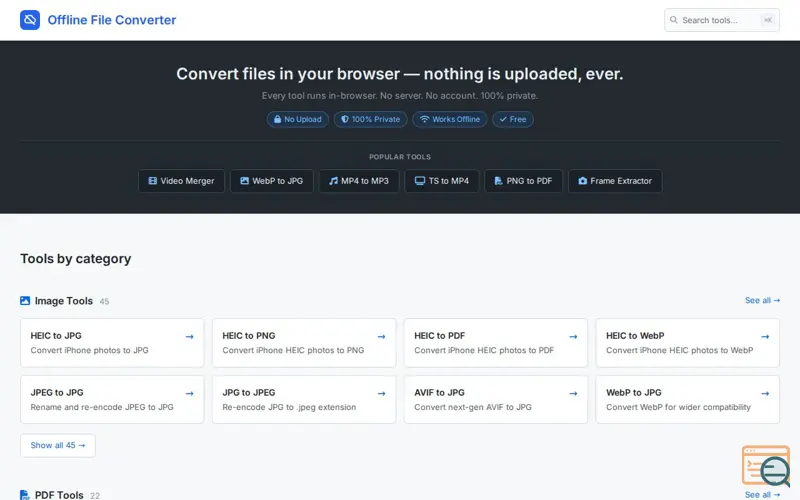Screen dimensions: 800x500
Task: Open the Frame Extractor popular tool
Action: click(615, 181)
